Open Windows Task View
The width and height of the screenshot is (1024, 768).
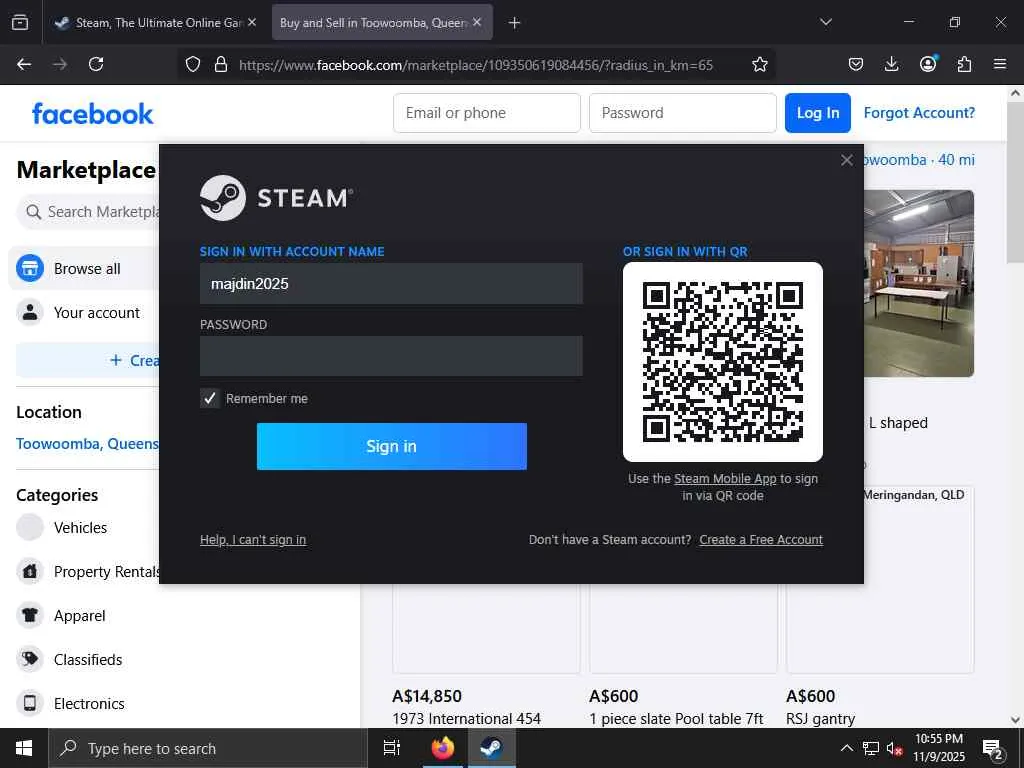(x=391, y=748)
